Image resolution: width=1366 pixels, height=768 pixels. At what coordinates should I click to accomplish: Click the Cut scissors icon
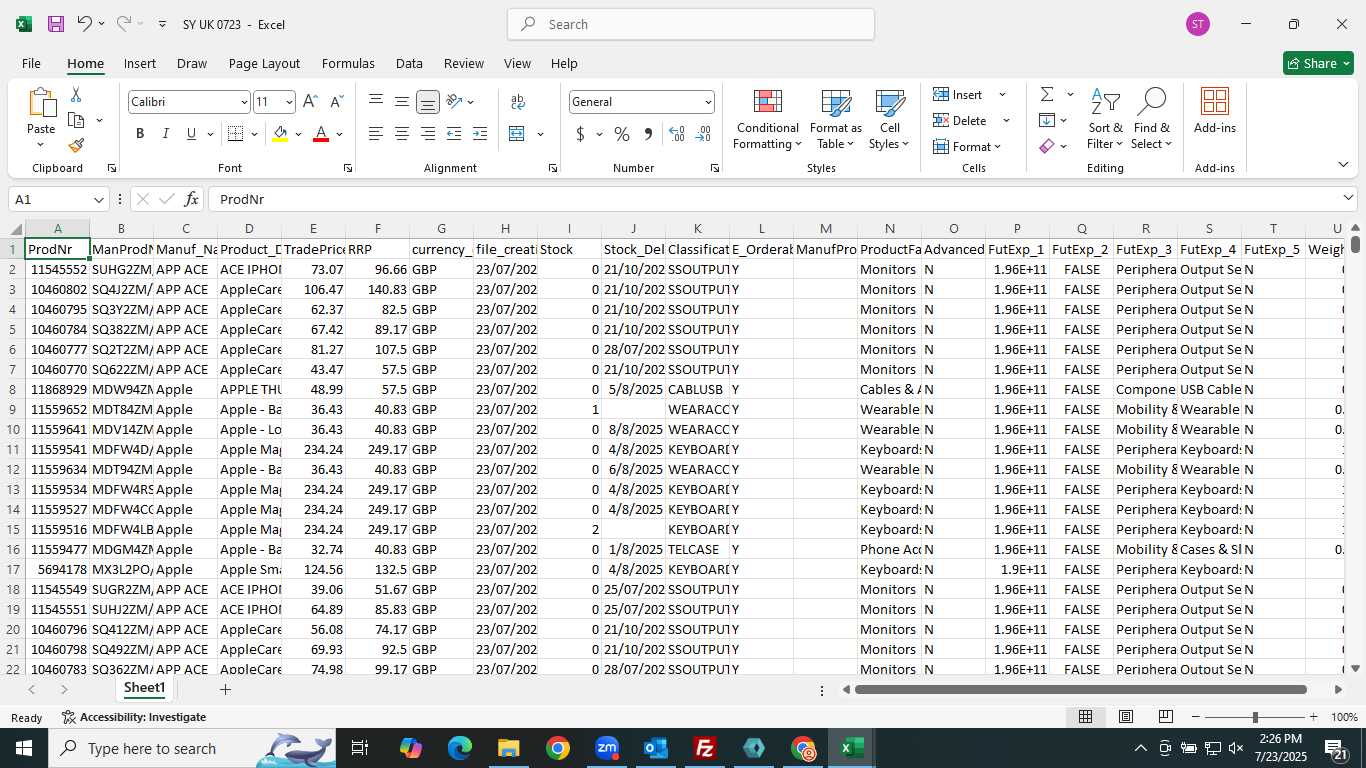coord(76,95)
